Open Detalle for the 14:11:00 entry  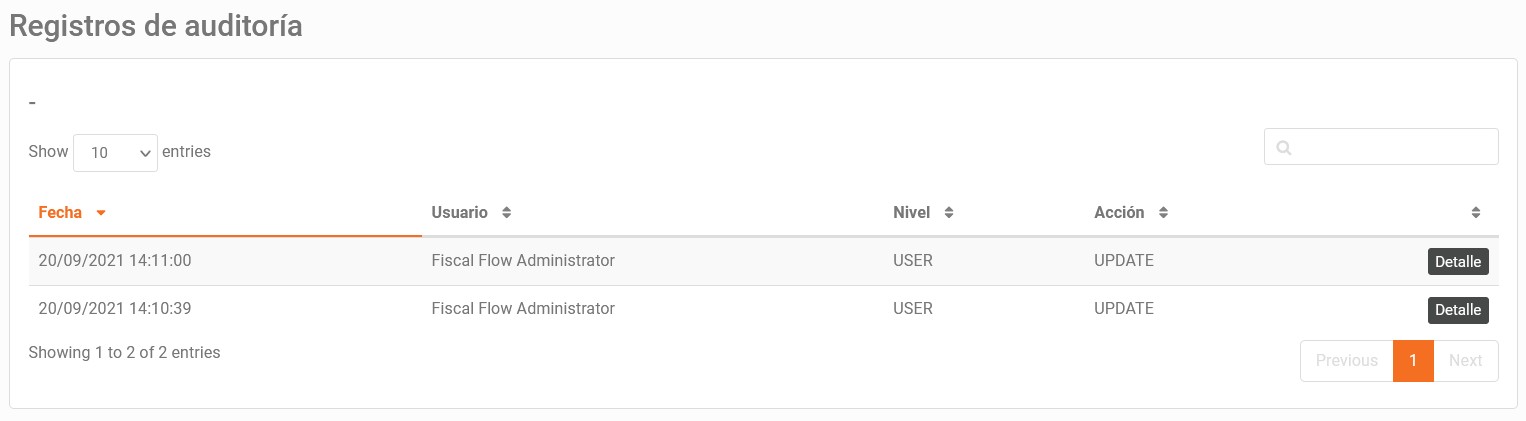coord(1458,261)
